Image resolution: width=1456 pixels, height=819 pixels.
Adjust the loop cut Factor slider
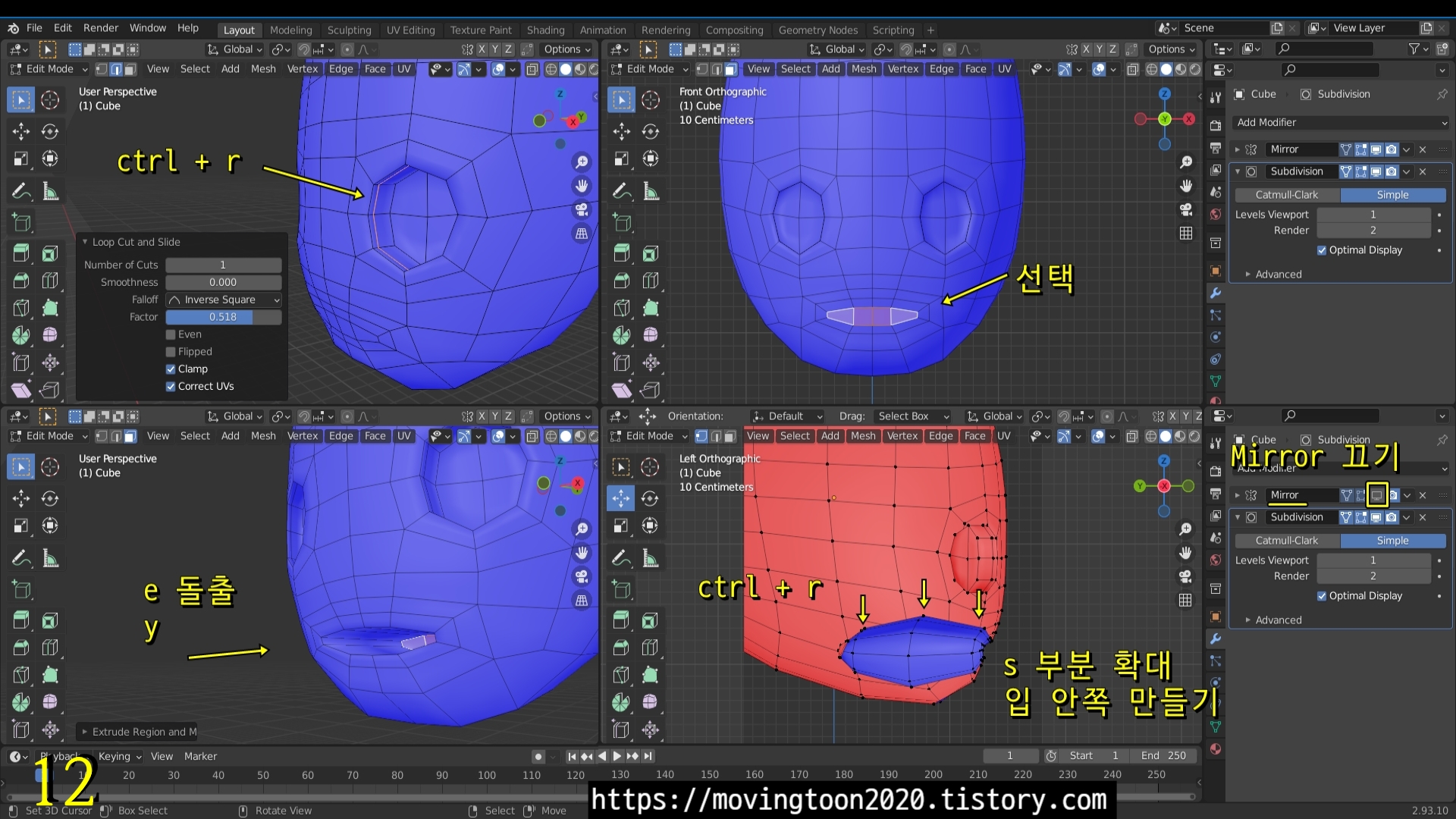tap(224, 317)
